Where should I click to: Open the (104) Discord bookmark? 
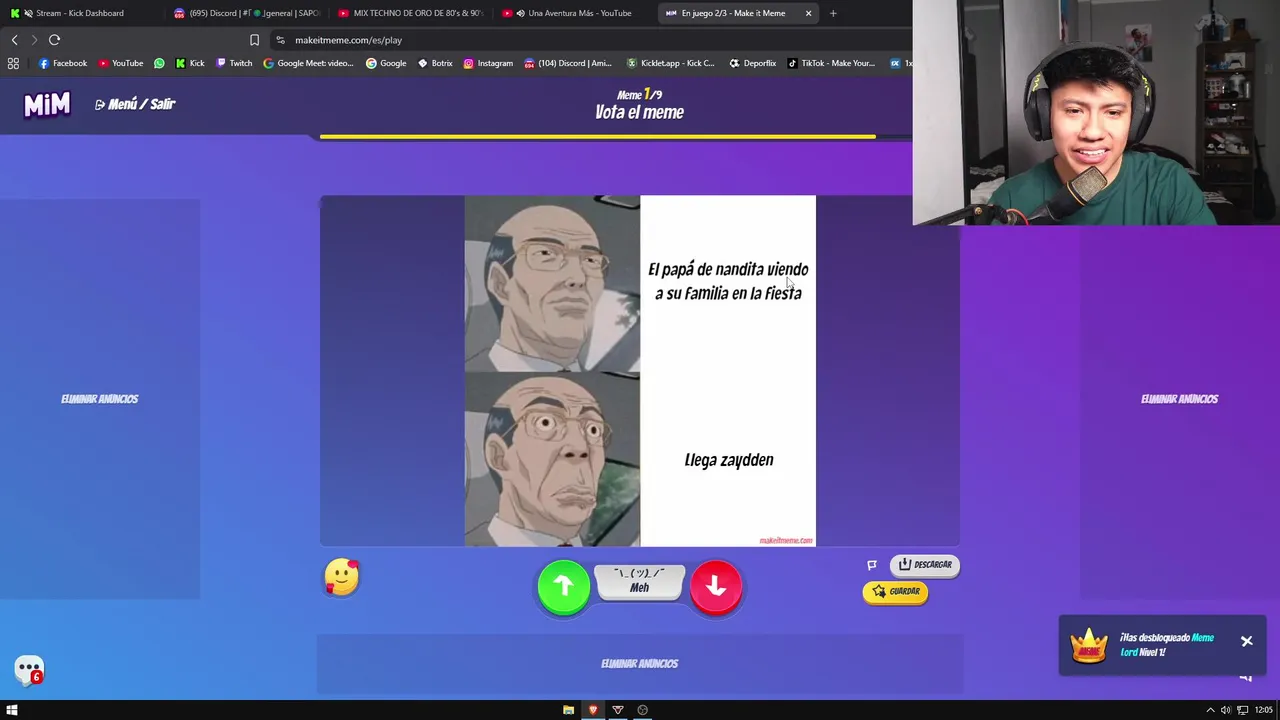(x=568, y=63)
